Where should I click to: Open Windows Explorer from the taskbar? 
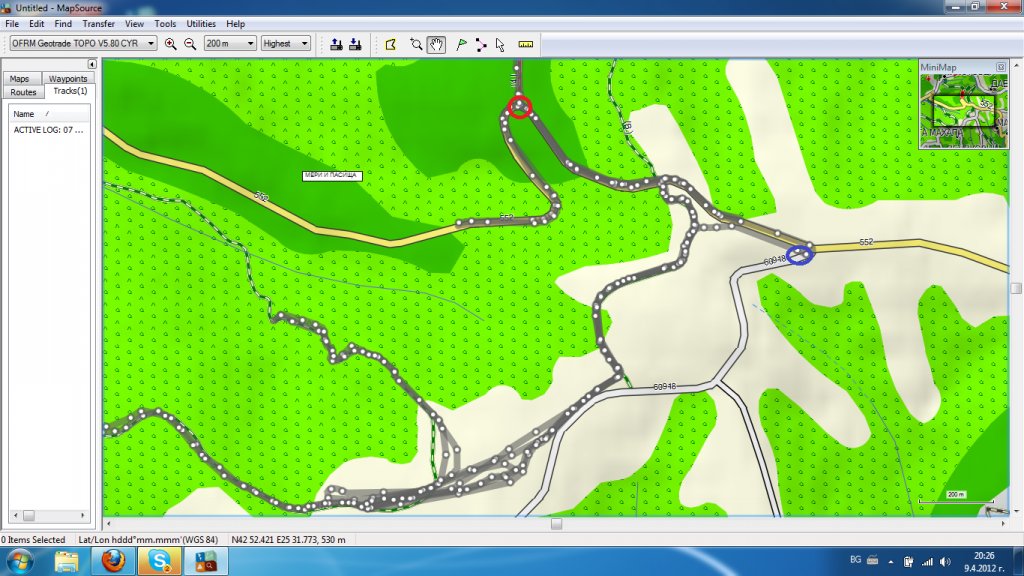point(66,561)
